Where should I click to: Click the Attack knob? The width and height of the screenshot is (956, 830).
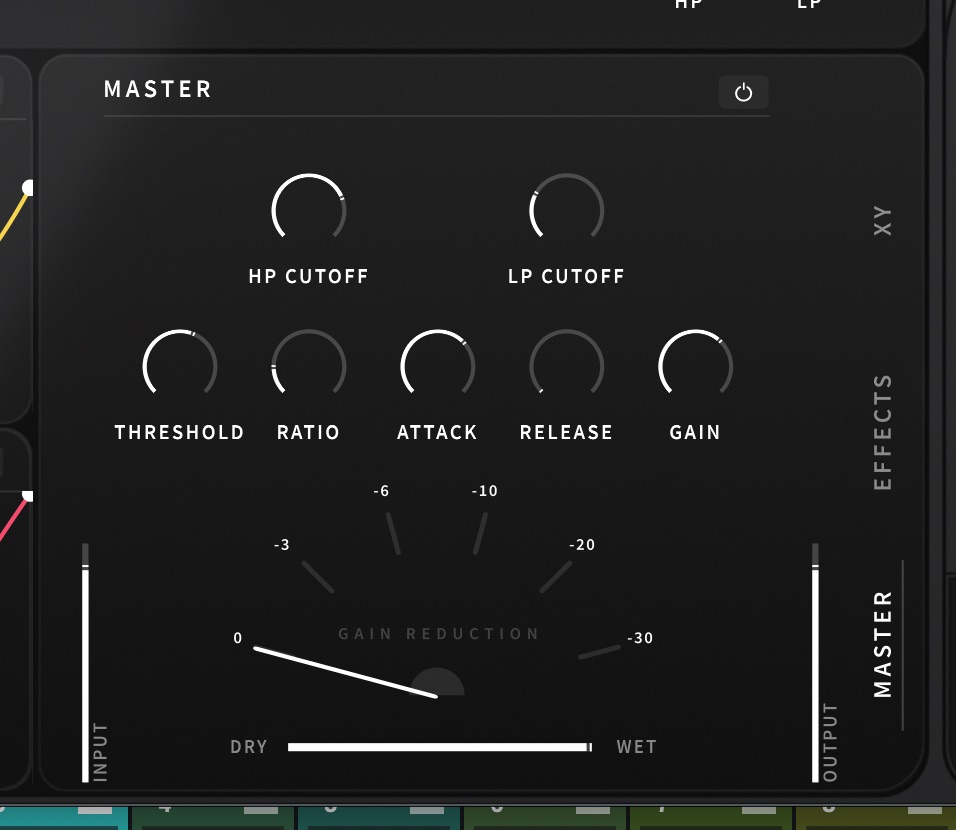pos(437,366)
